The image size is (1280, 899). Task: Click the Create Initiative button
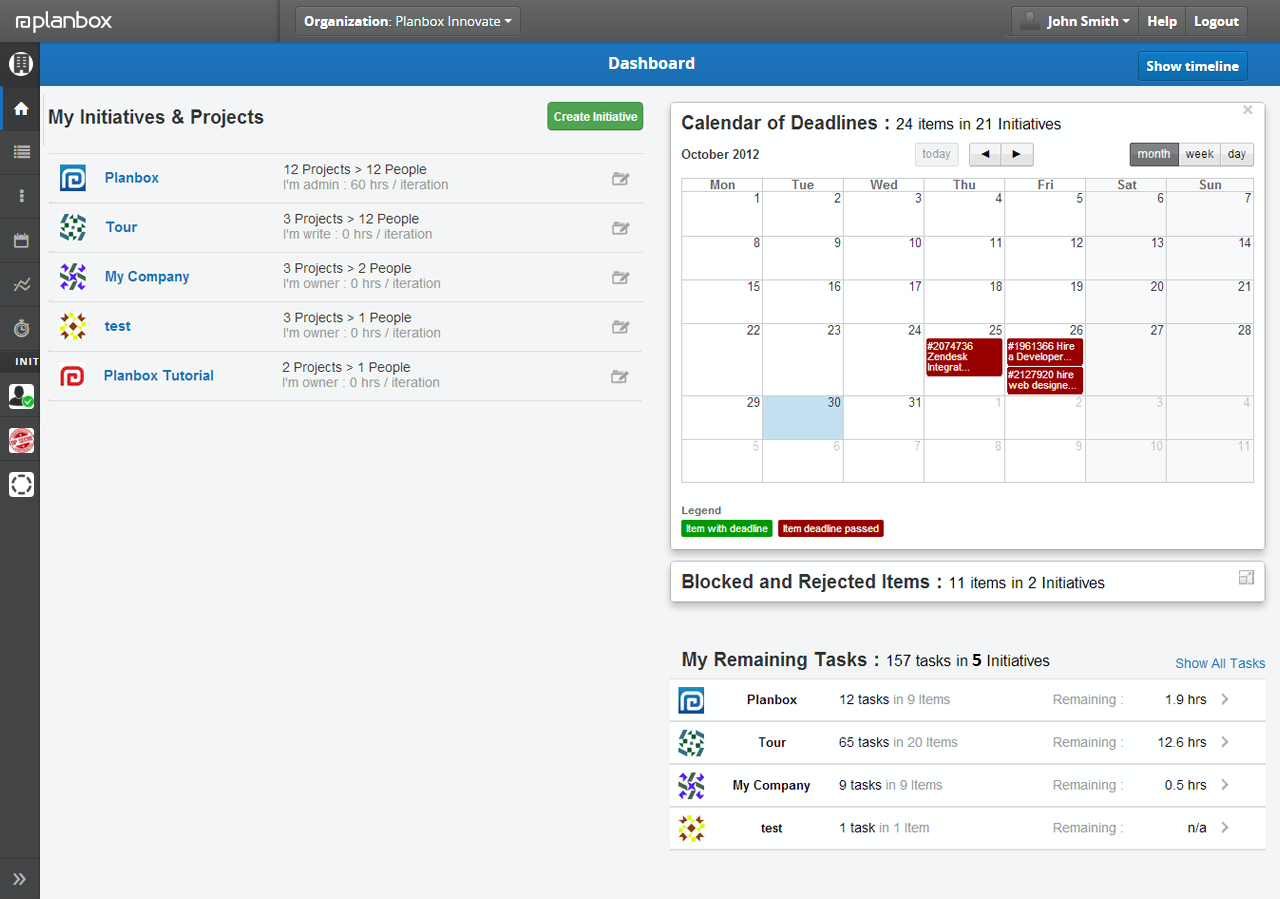click(595, 117)
